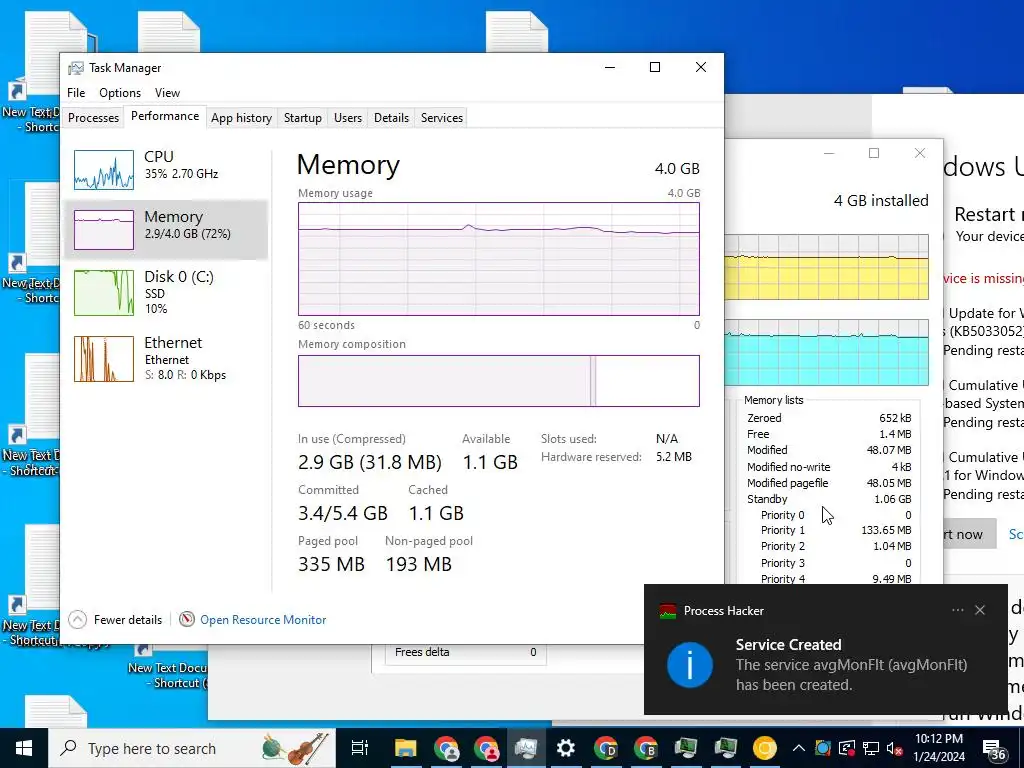Open the Options menu in Task Manager
The width and height of the screenshot is (1024, 768).
tap(120, 93)
